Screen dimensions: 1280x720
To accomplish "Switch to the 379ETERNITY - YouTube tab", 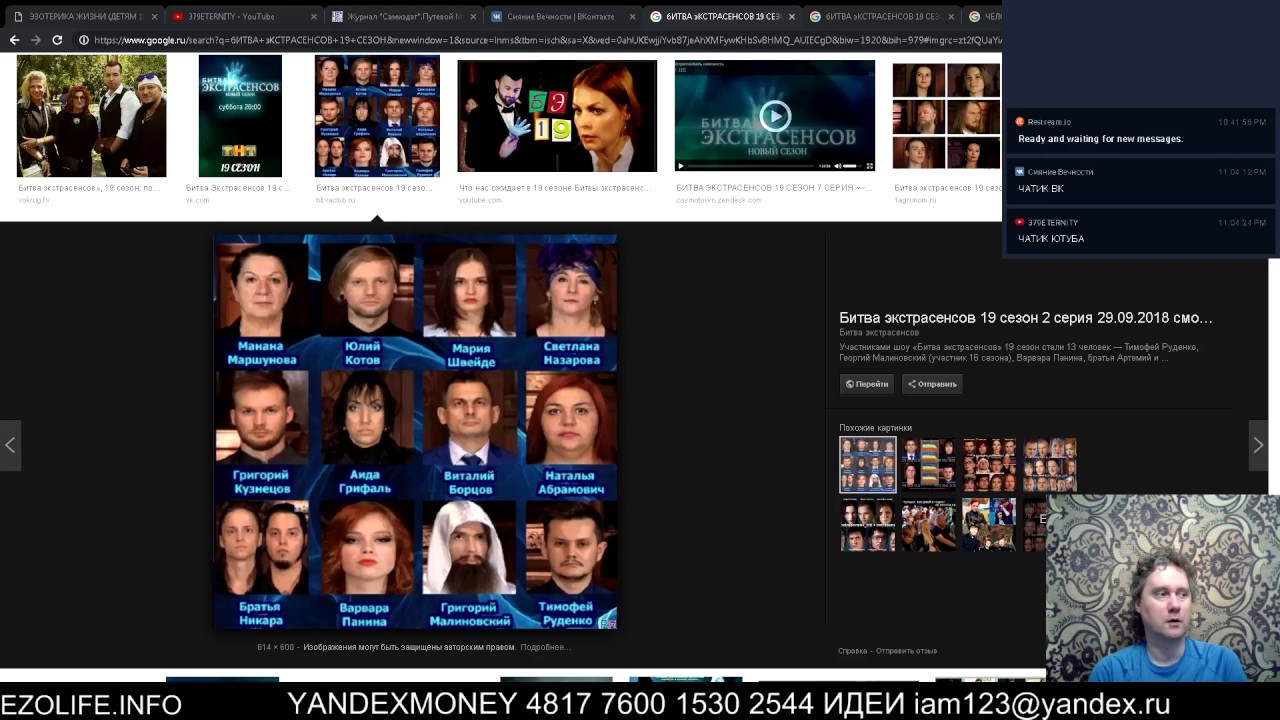I will coord(238,16).
